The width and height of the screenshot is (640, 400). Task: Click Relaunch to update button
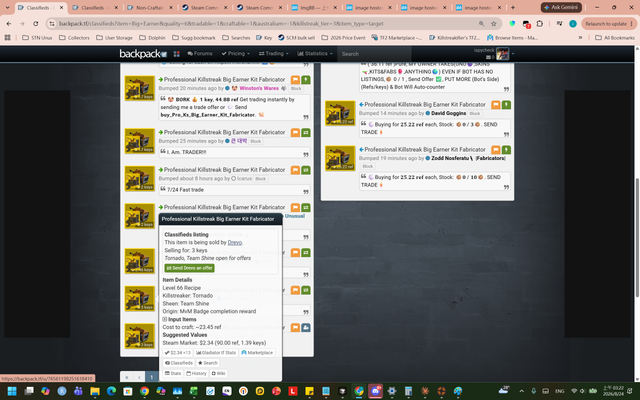[x=609, y=24]
